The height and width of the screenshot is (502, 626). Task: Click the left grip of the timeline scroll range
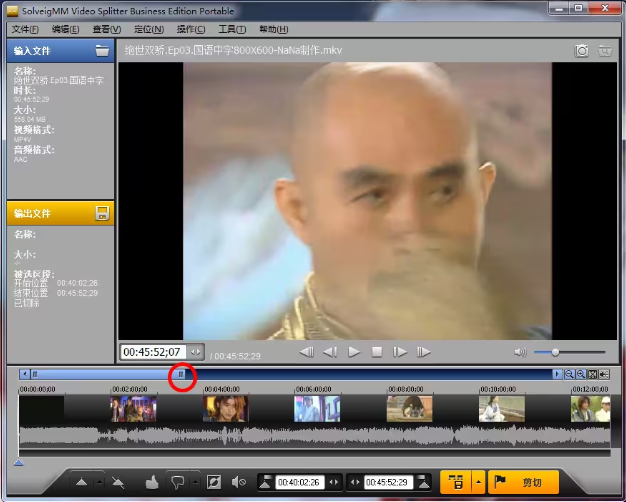35,374
